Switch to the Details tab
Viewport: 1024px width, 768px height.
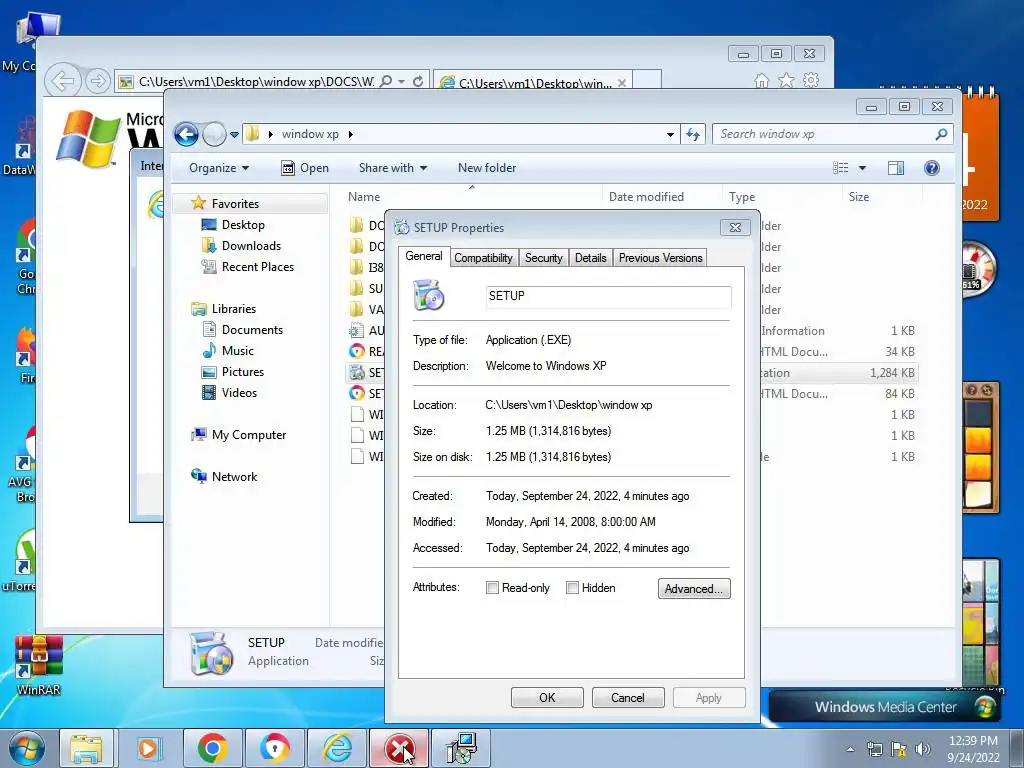(x=590, y=258)
